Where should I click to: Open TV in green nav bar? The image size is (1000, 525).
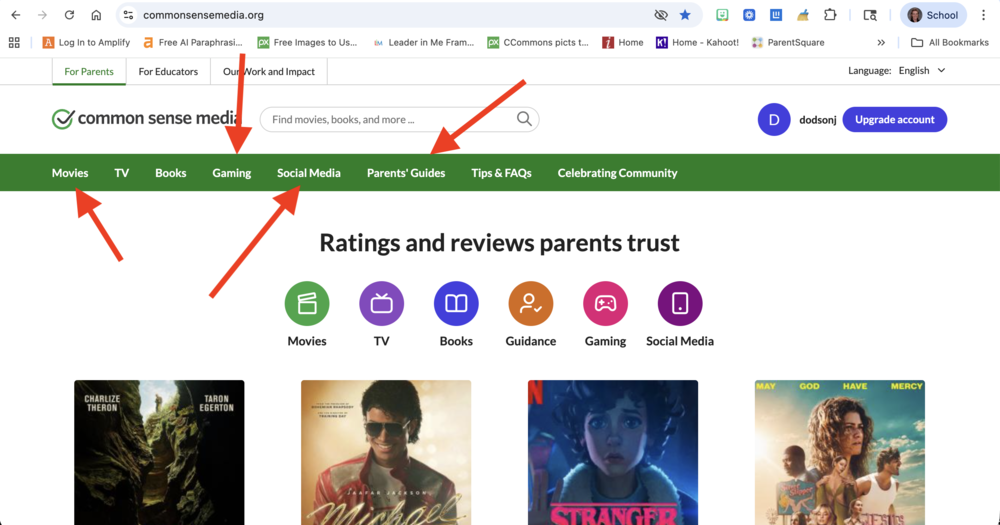[x=121, y=173]
